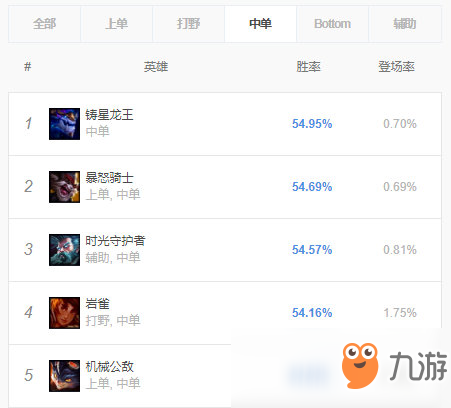The image size is (451, 408).
Task: Select the 中单 role tab
Action: click(260, 24)
